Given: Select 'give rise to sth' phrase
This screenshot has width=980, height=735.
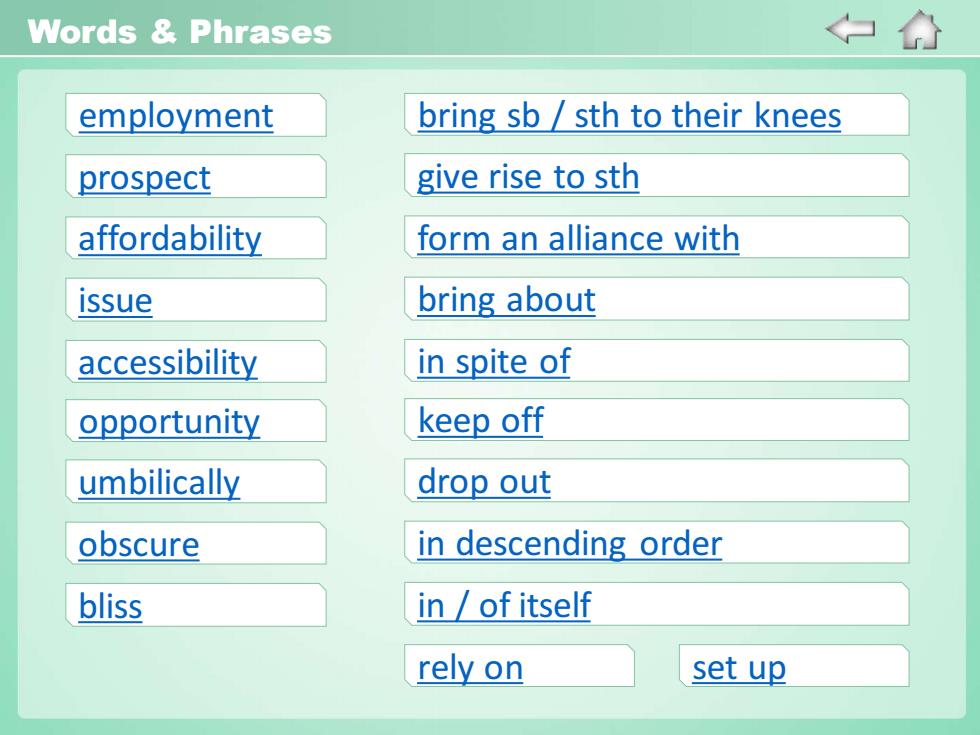Looking at the screenshot, I should pos(528,177).
